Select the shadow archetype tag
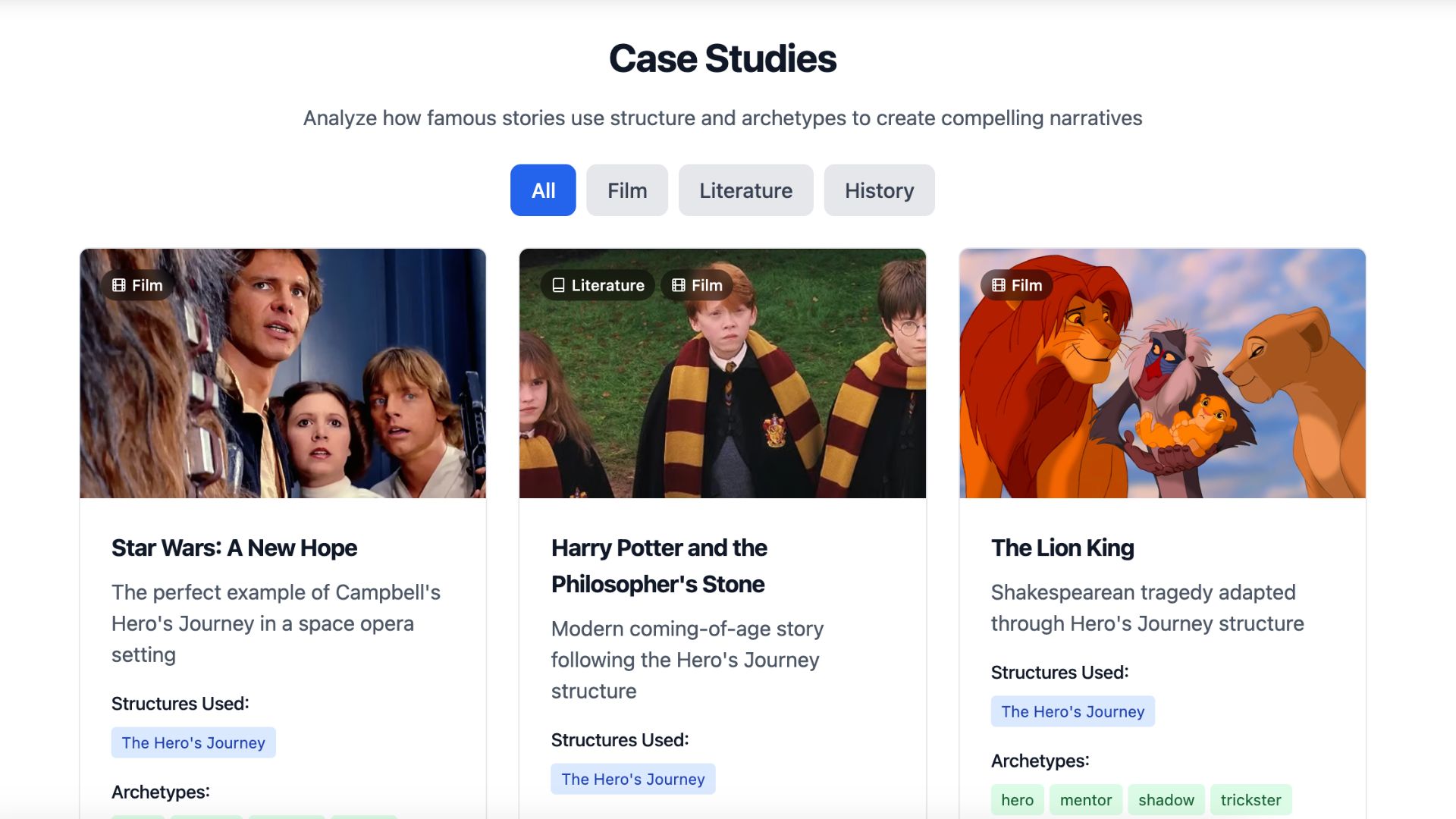1456x819 pixels. (x=1166, y=800)
